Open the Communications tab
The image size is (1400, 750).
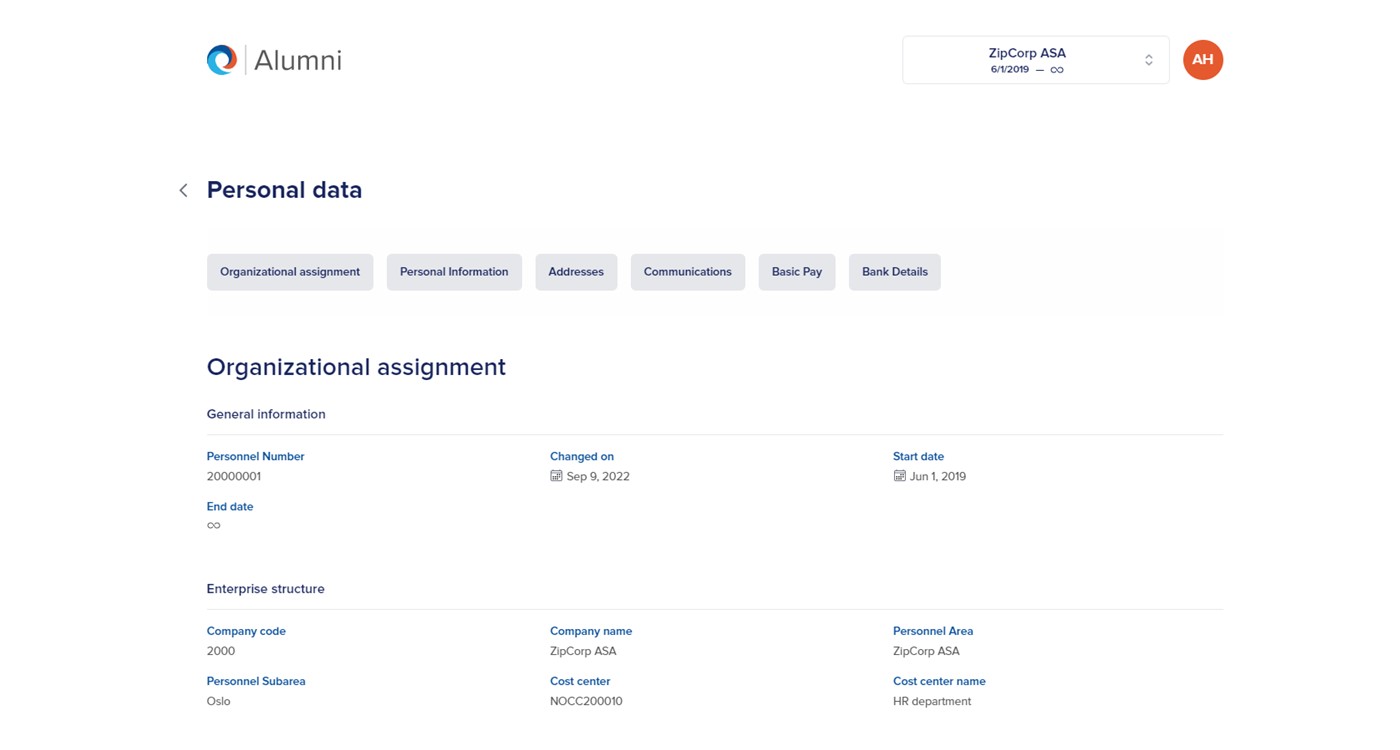687,272
